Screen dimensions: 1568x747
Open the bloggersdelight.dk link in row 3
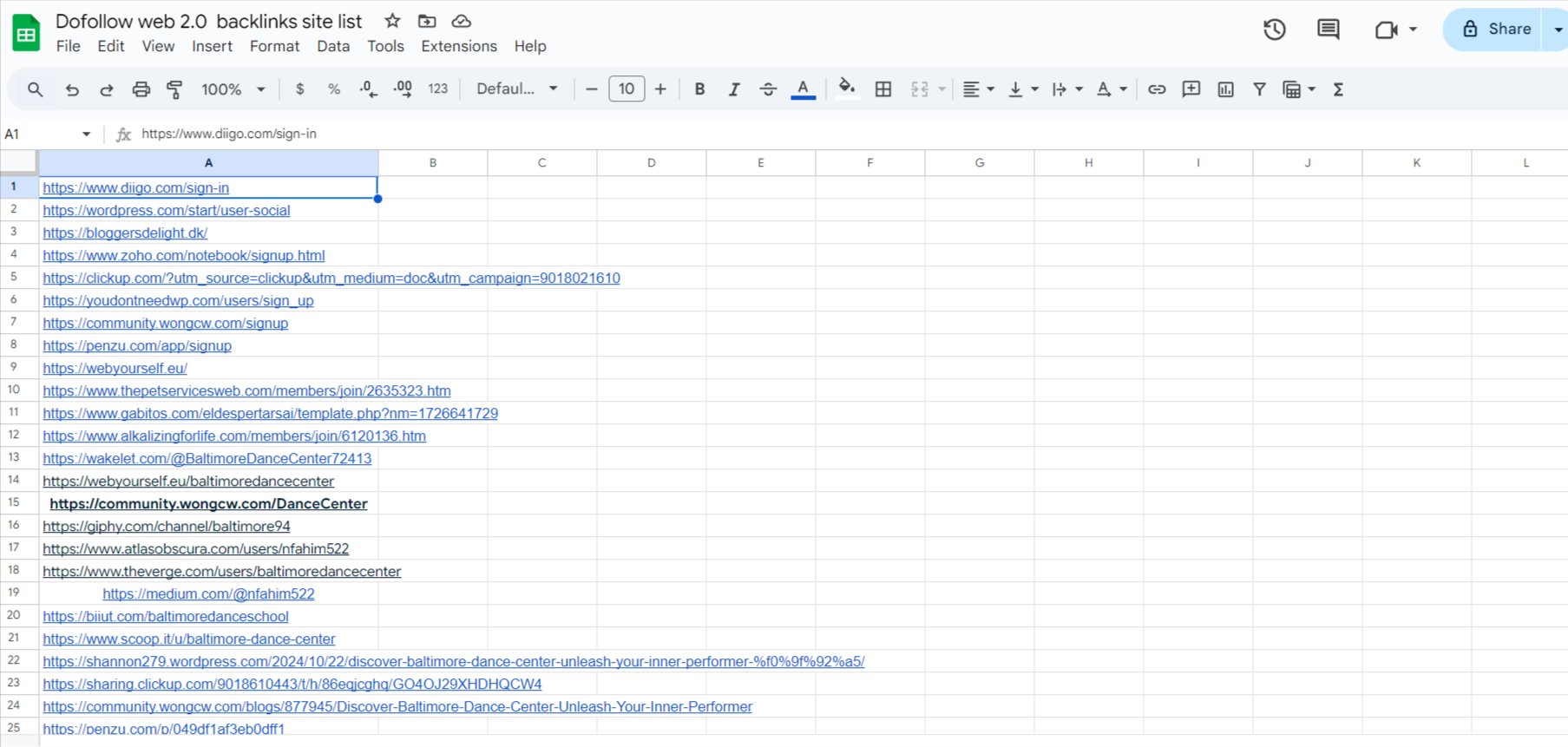point(125,233)
